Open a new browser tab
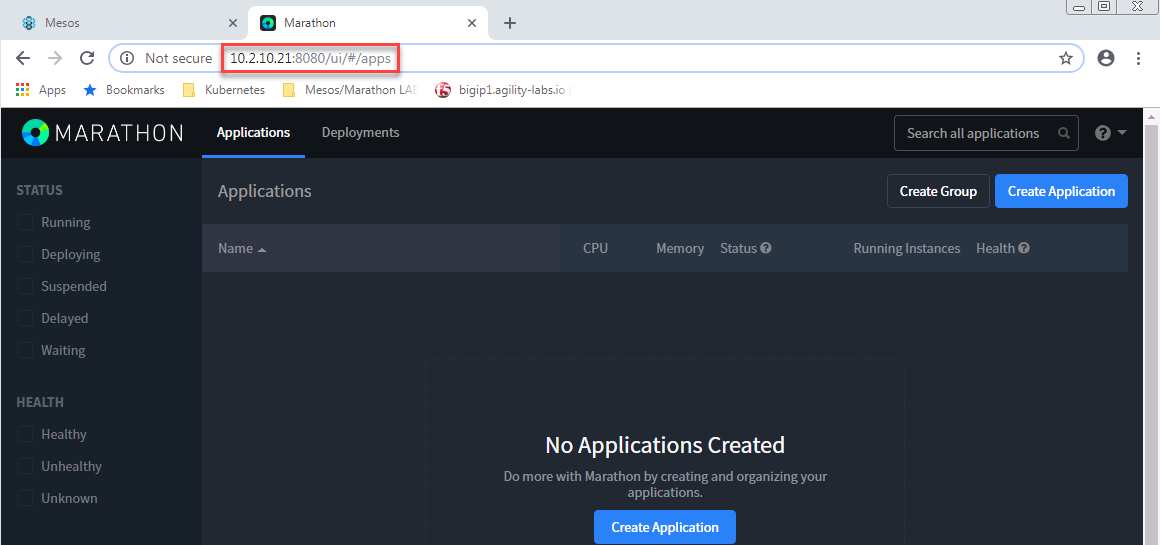The height and width of the screenshot is (545, 1160). click(509, 23)
